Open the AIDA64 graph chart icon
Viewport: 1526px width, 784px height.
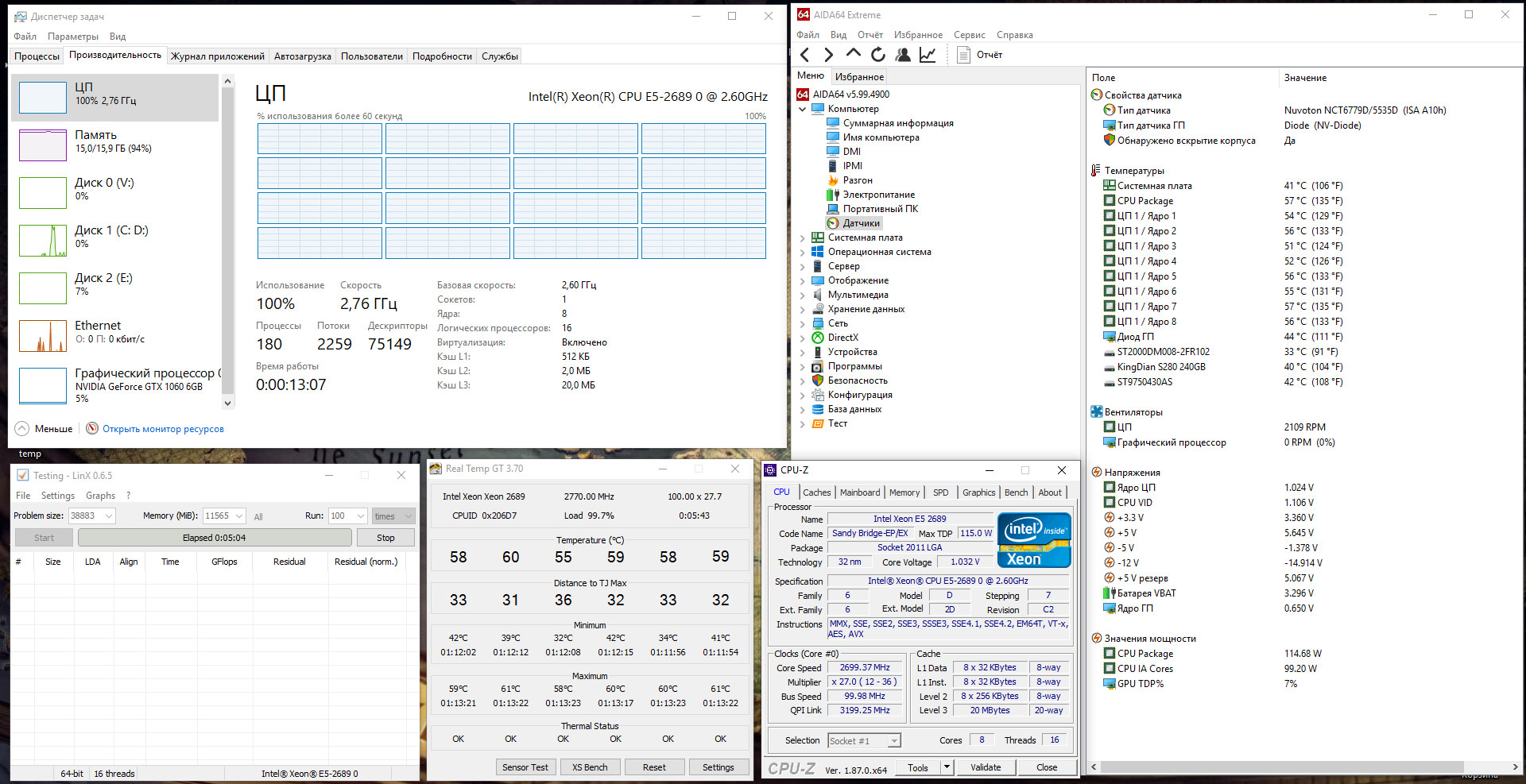coord(928,55)
